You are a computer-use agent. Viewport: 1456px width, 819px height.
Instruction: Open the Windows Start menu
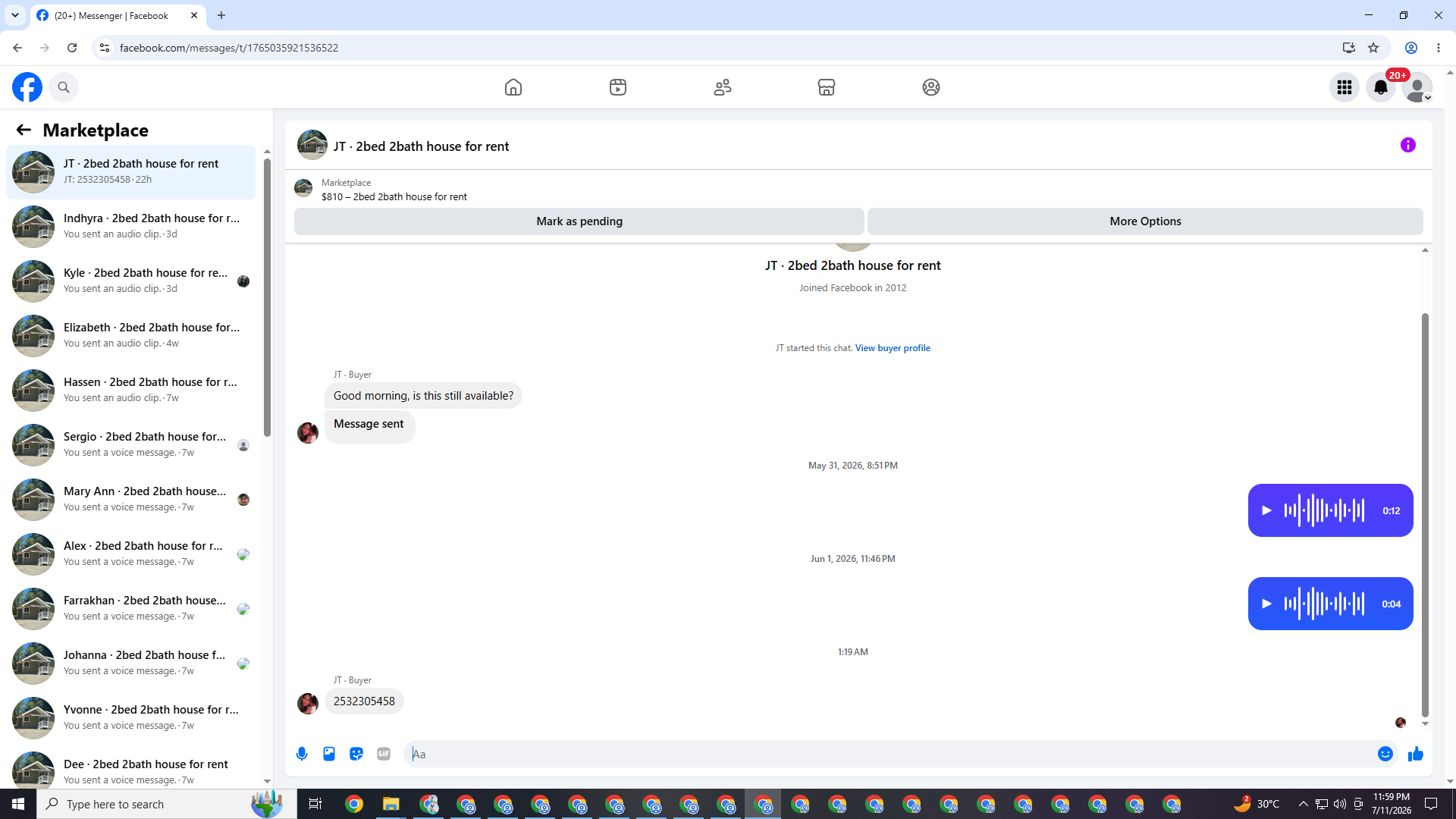pos(18,804)
